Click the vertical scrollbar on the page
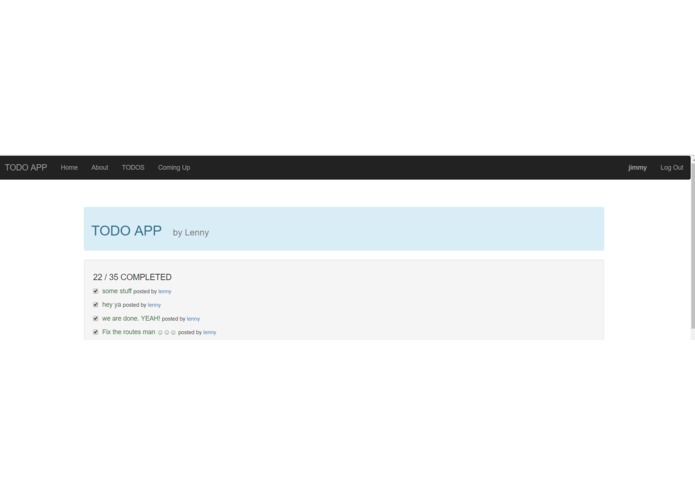 [x=693, y=248]
